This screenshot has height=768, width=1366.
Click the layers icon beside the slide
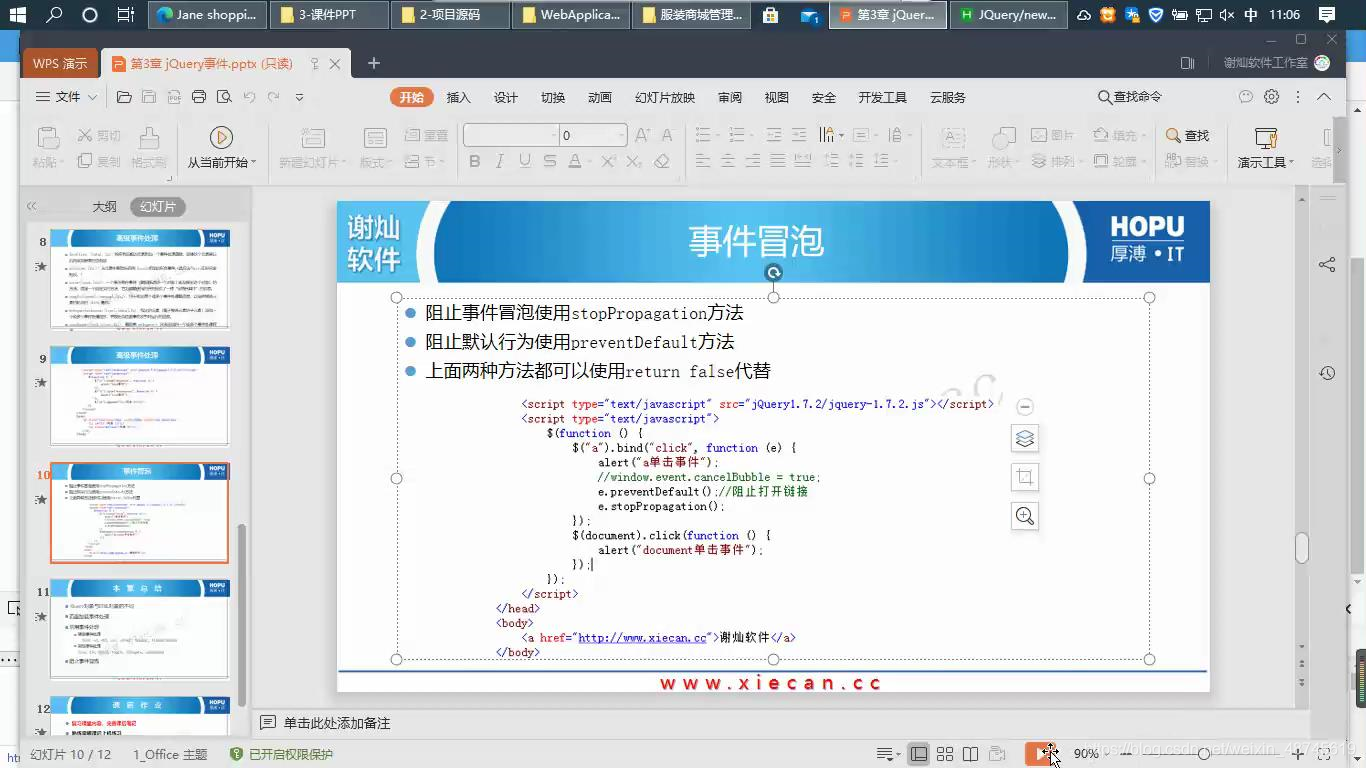click(1025, 438)
